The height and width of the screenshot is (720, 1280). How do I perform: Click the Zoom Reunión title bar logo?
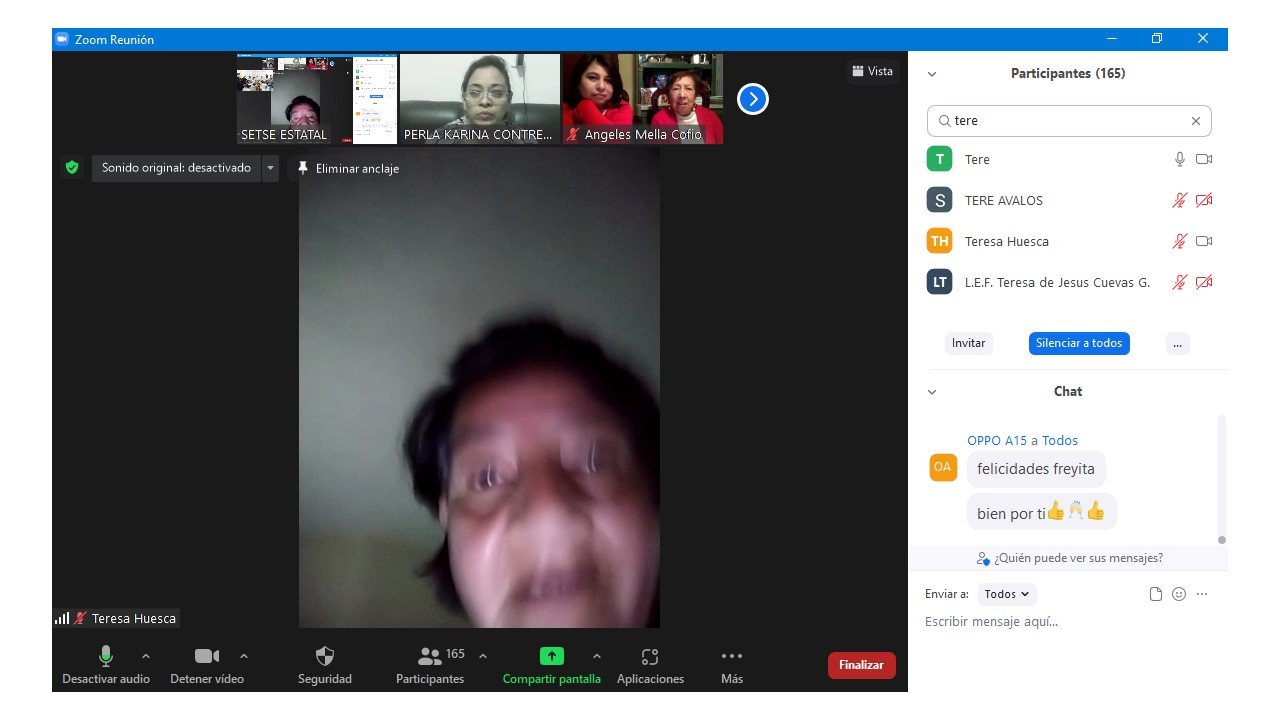(x=62, y=39)
